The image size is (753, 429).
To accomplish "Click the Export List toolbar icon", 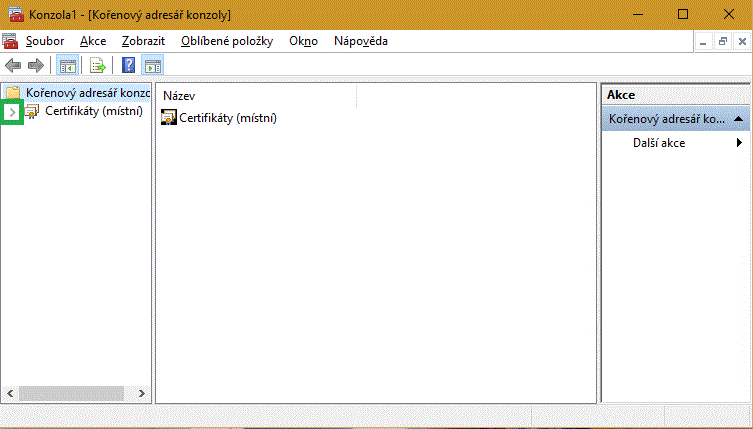I will 98,66.
